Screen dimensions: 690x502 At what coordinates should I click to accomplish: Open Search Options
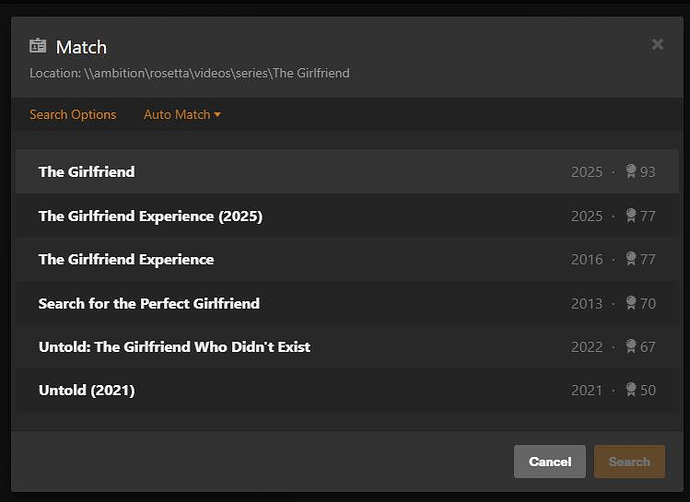click(x=73, y=115)
